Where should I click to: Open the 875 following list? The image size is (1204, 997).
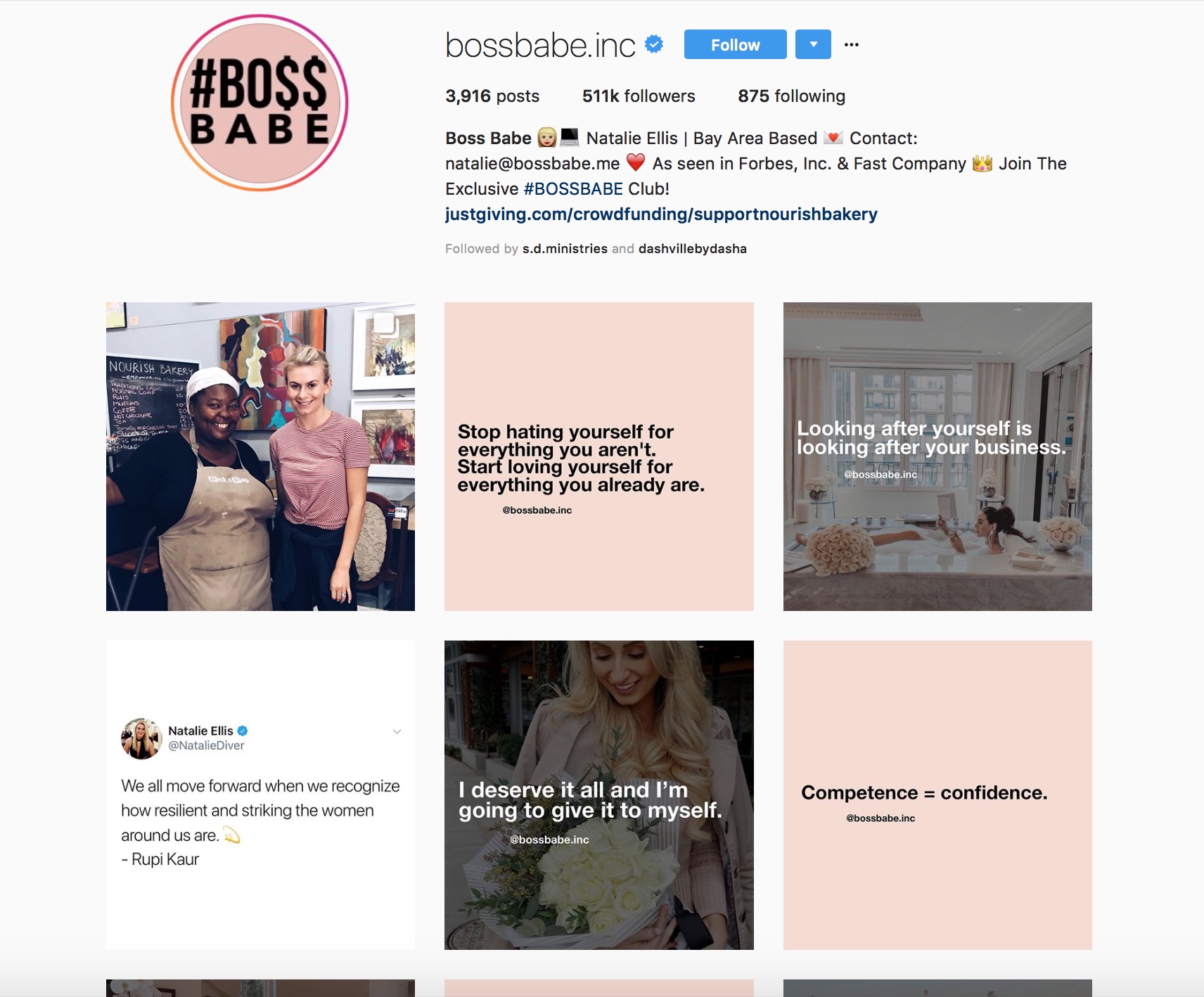point(791,96)
